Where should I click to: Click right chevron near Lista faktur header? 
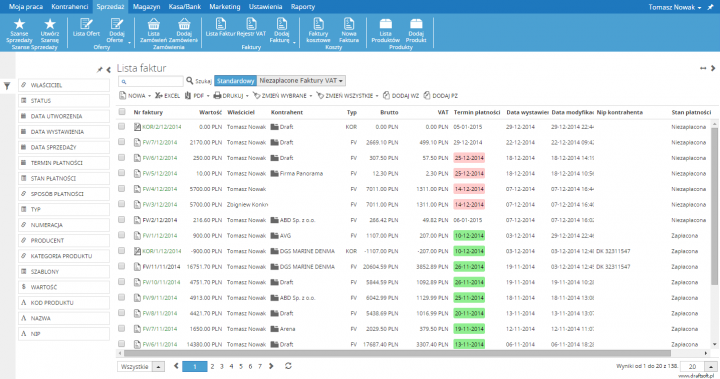pyautogui.click(x=713, y=68)
